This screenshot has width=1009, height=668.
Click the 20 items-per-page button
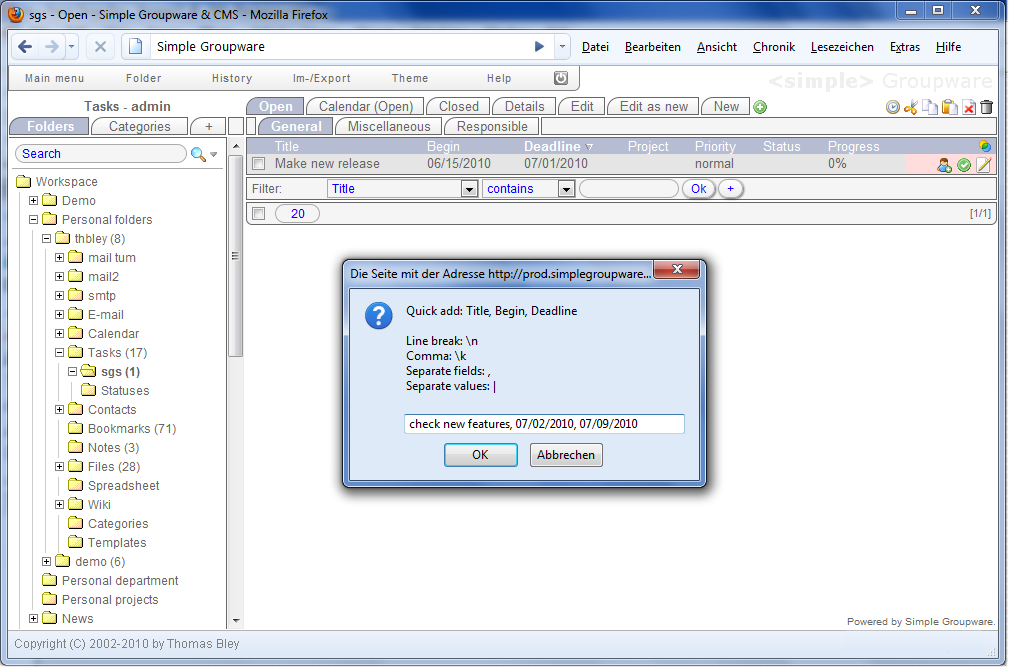coord(297,214)
